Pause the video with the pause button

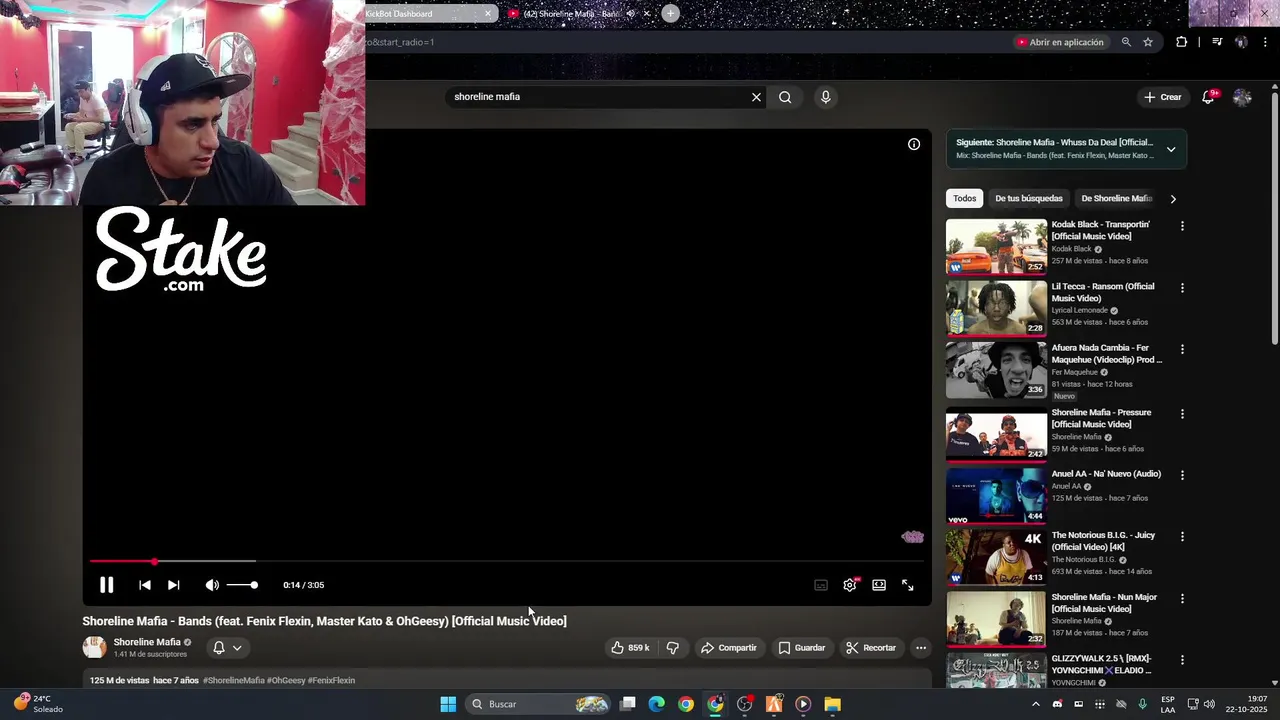click(x=106, y=585)
